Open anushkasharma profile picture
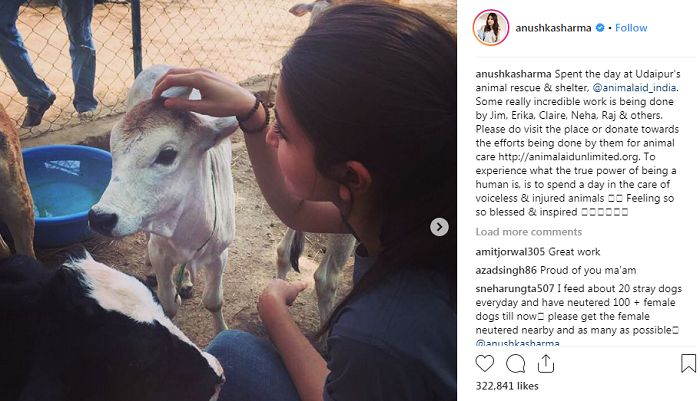Viewport: 700px width, 401px height. [x=491, y=28]
